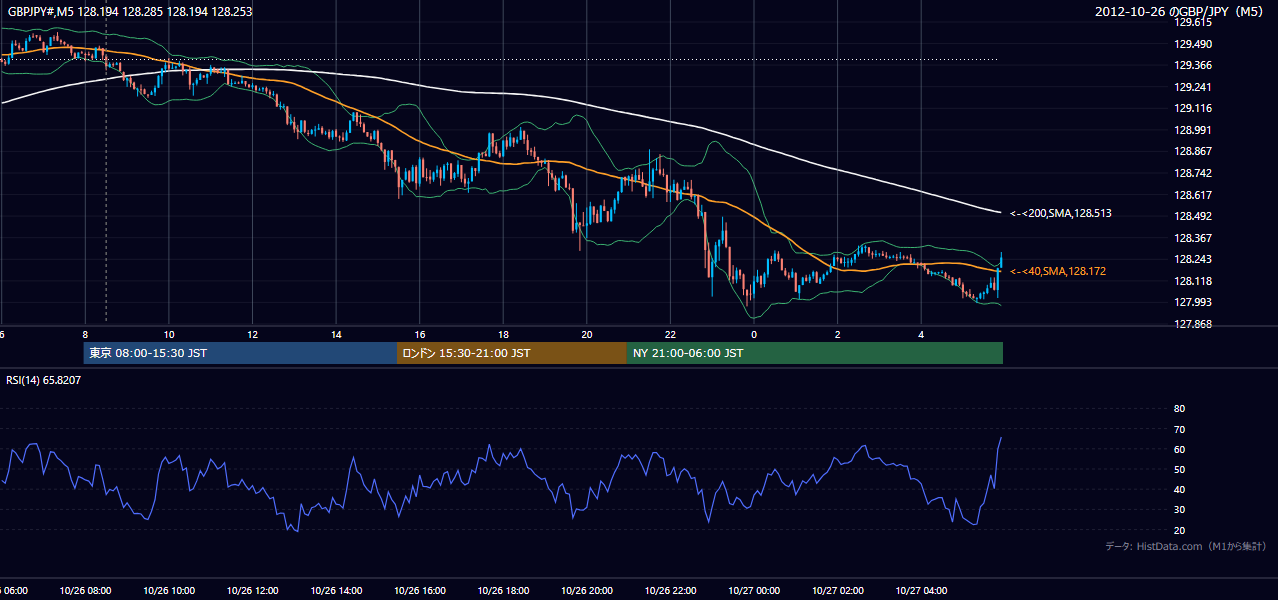The image size is (1278, 600).
Task: Click hour marker 12 under price chart
Action: (253, 334)
